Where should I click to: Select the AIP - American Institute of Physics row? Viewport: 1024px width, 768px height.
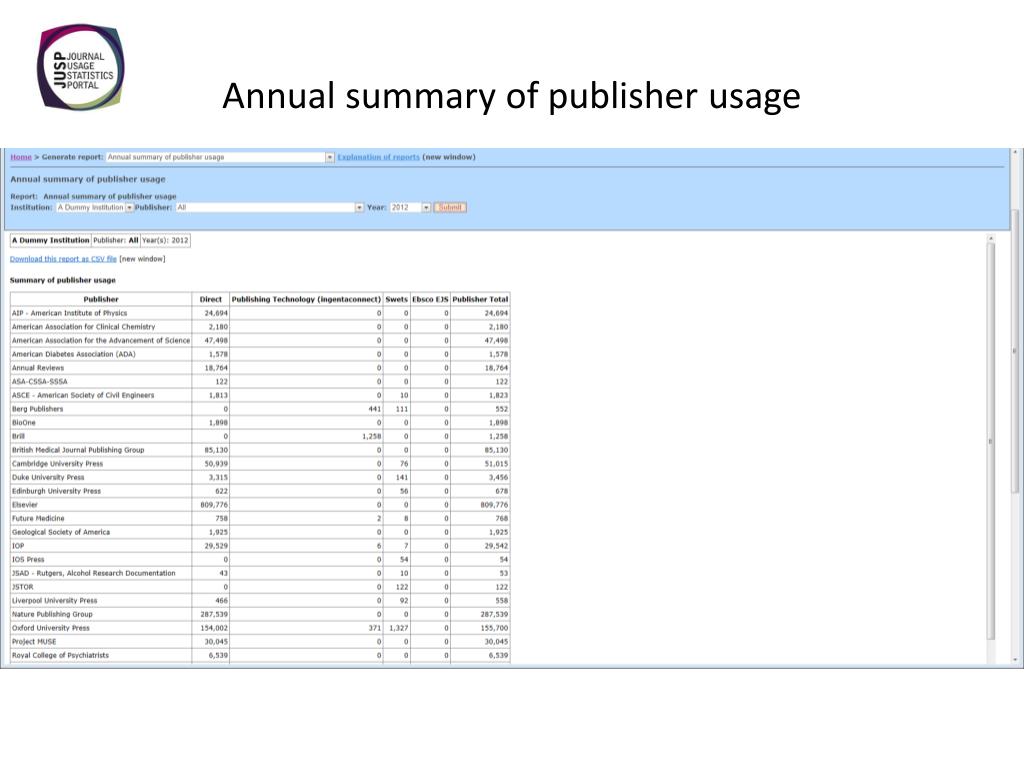point(260,313)
